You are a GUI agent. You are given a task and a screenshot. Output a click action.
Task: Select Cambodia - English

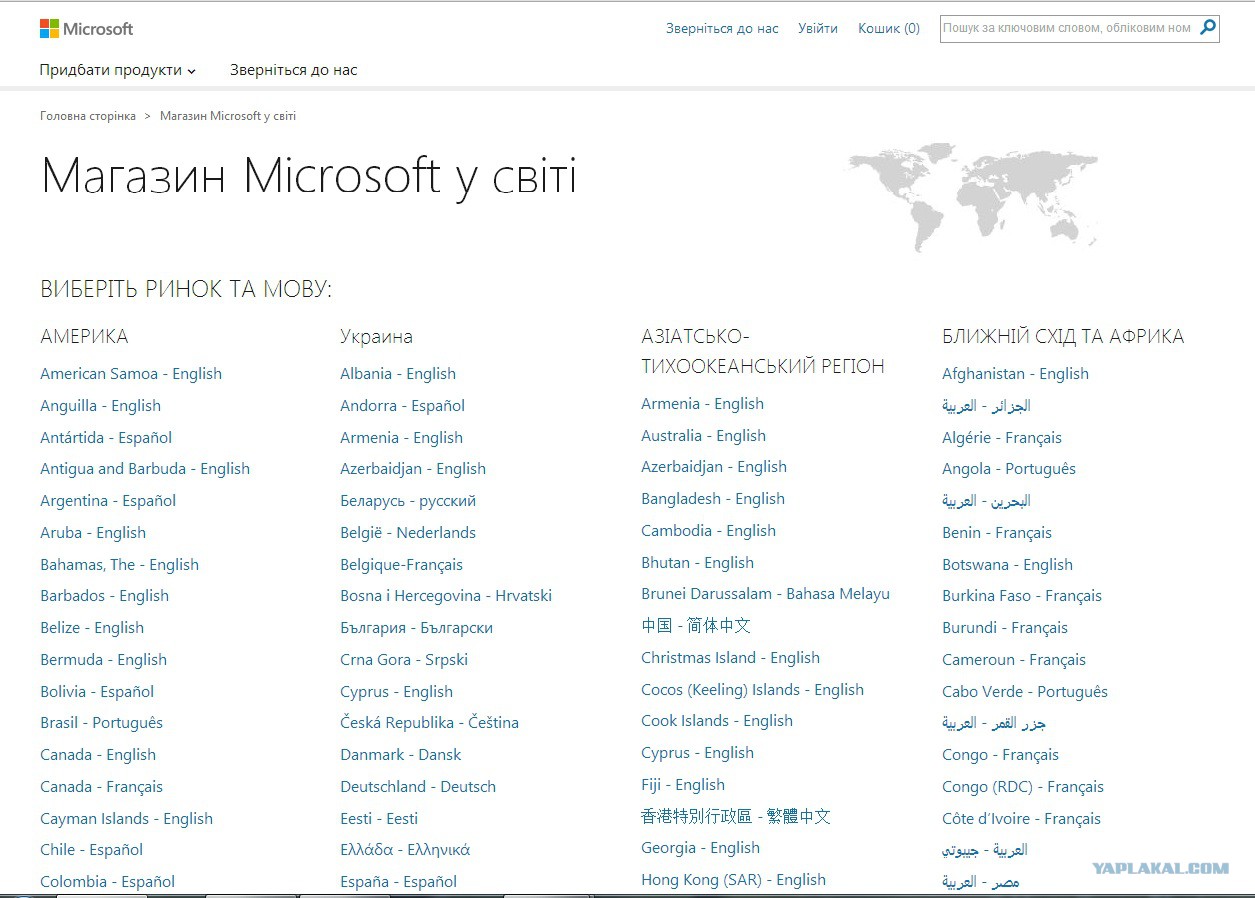click(x=708, y=531)
